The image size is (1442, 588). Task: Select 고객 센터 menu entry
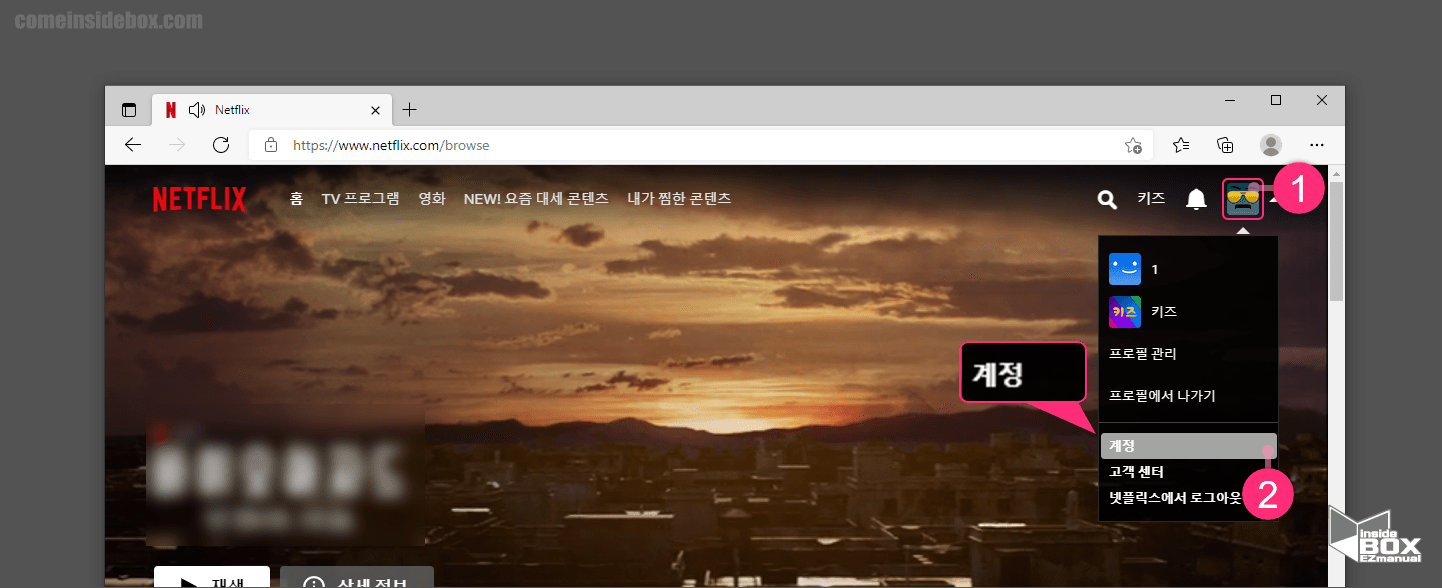pyautogui.click(x=1136, y=472)
